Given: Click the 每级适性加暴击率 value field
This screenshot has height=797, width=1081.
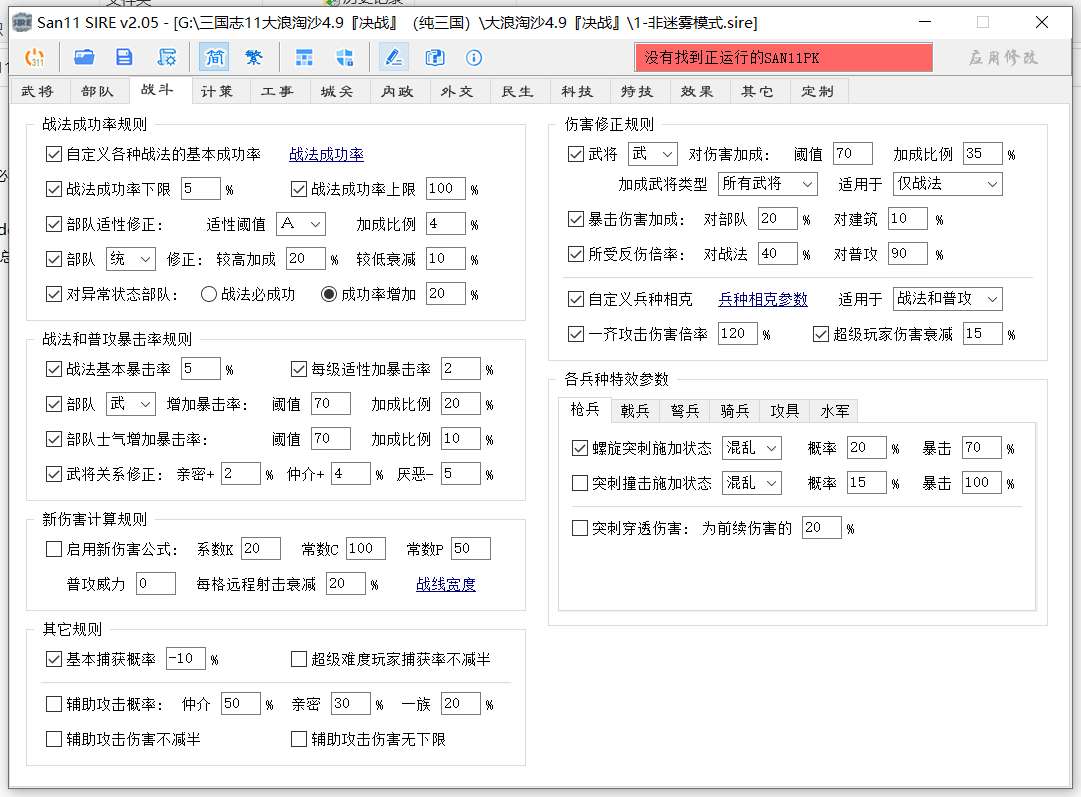Looking at the screenshot, I should [x=461, y=368].
